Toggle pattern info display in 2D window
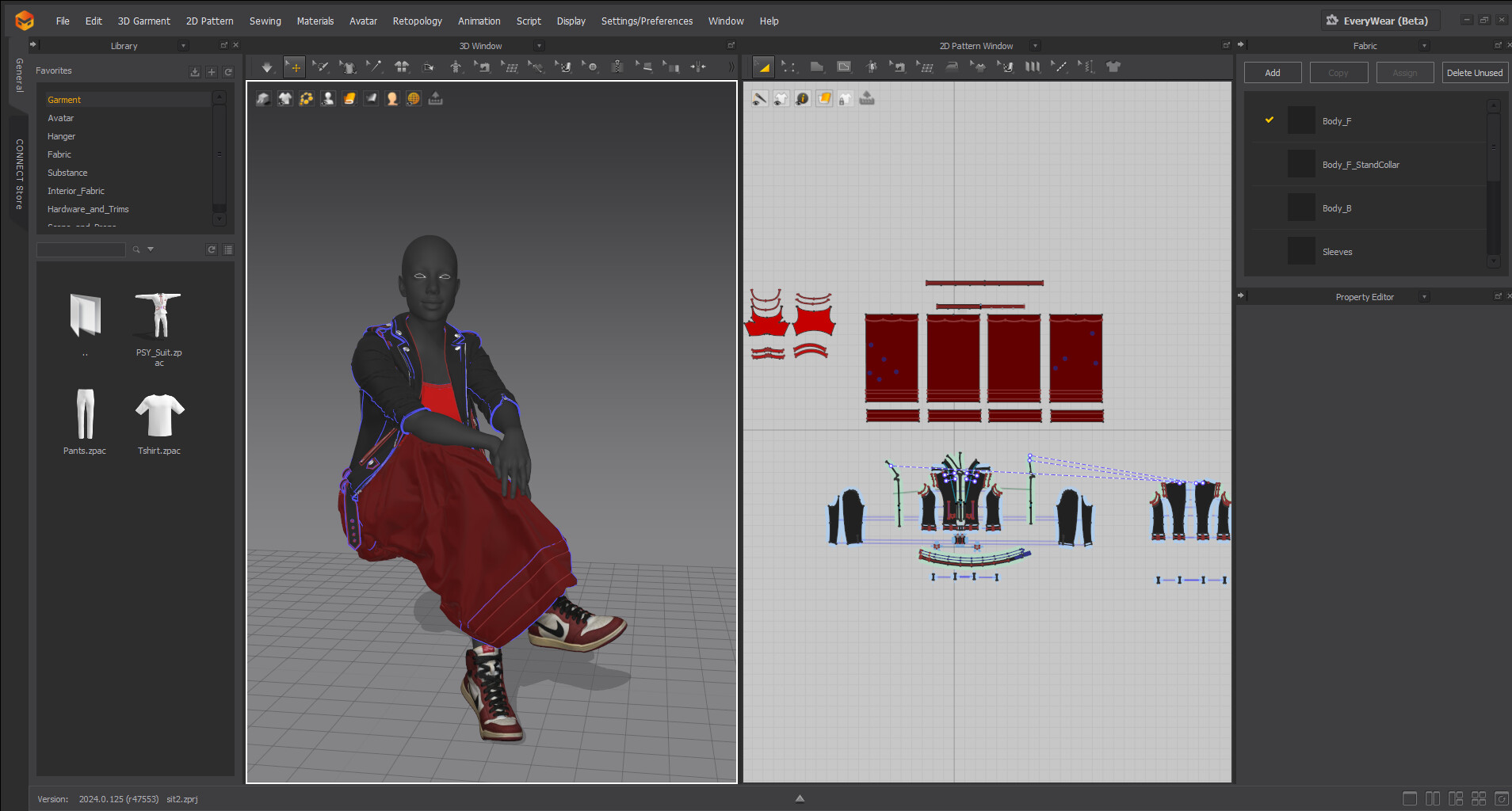Screen dimensions: 1512x811 [803, 98]
